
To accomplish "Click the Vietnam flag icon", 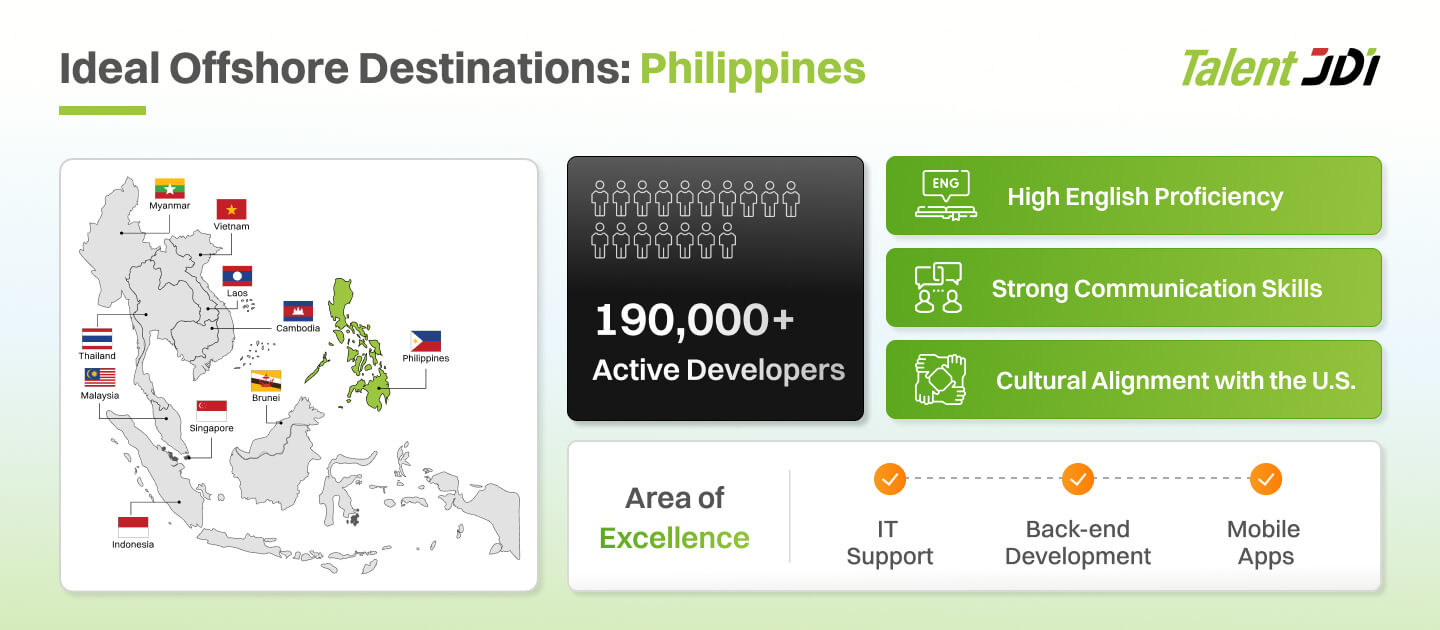I will click(232, 209).
